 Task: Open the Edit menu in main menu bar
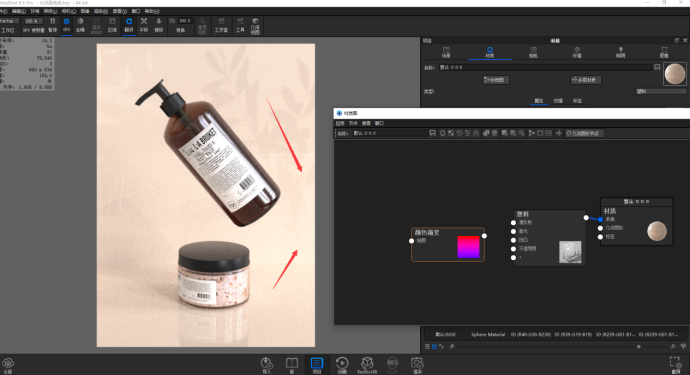[18, 11]
